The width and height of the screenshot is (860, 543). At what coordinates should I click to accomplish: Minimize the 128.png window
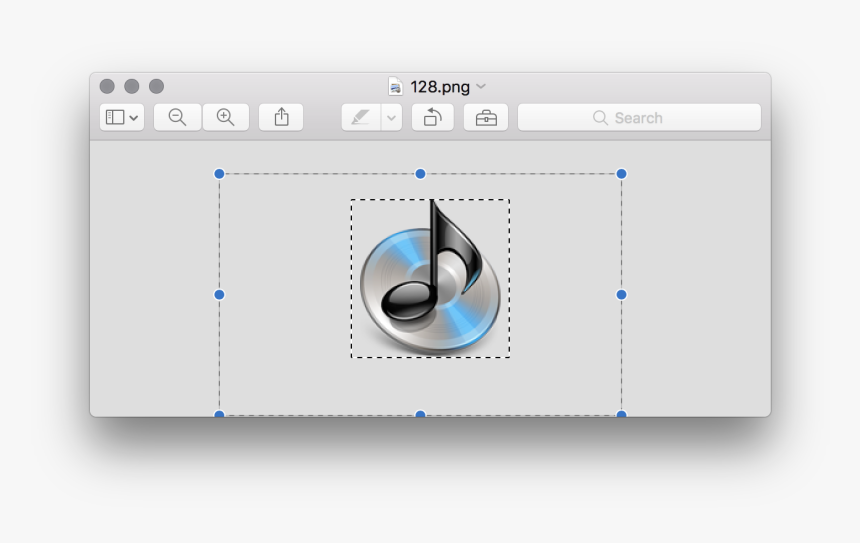click(132, 86)
